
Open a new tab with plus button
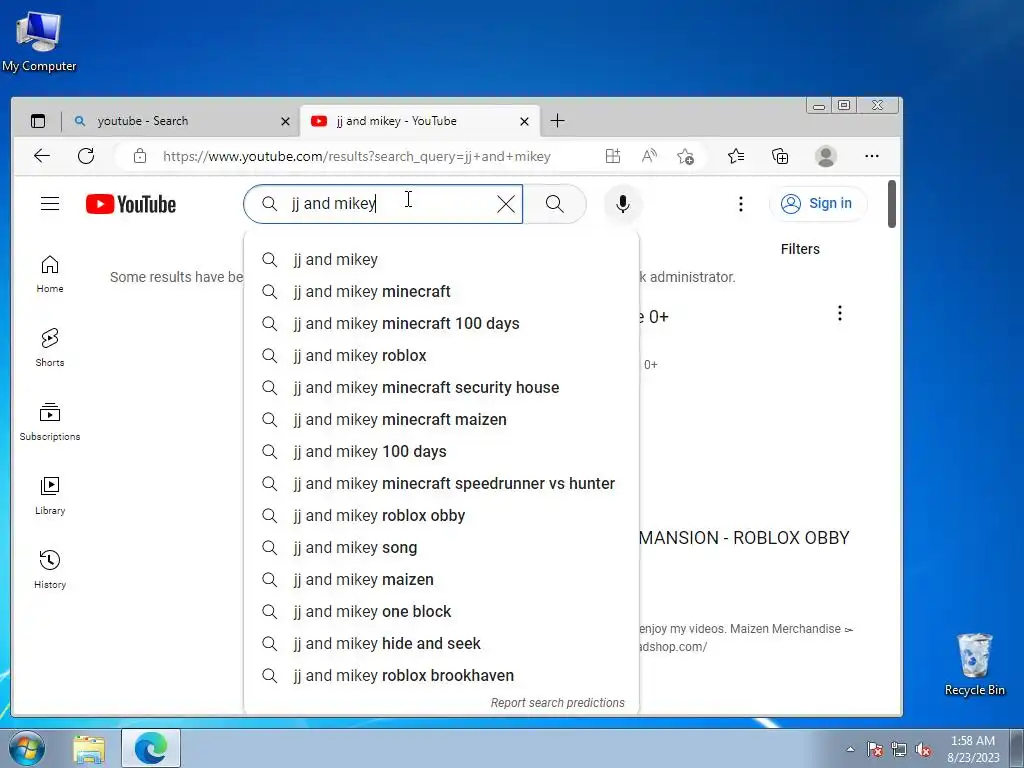click(557, 121)
